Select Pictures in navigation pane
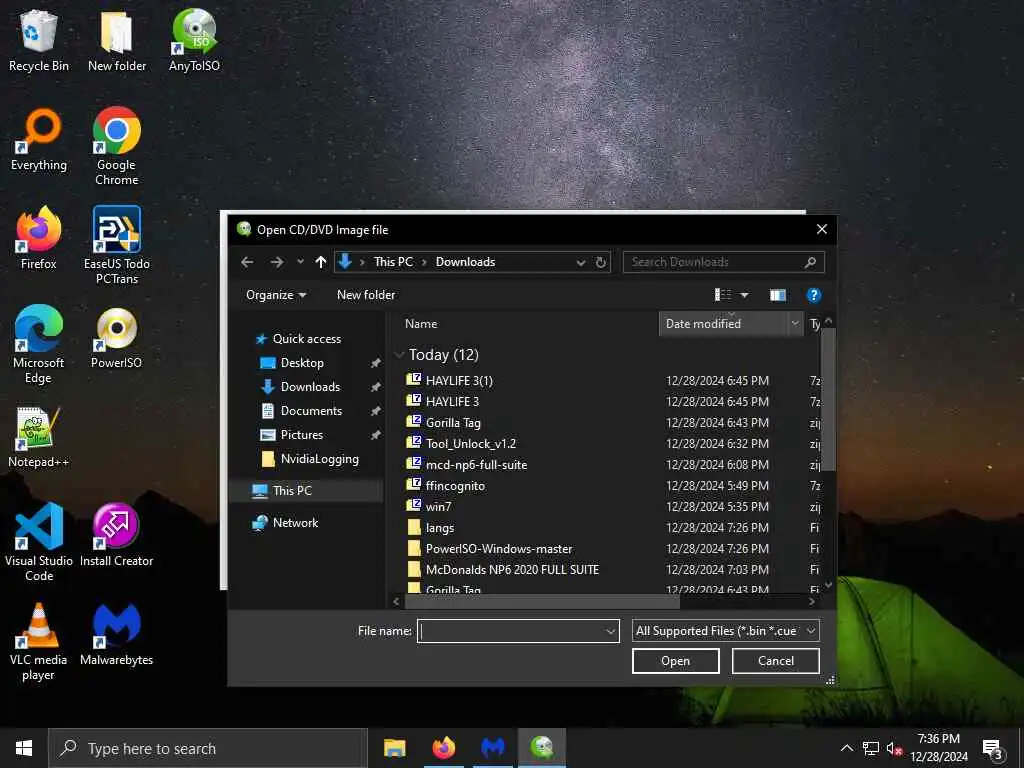The width and height of the screenshot is (1024, 768). [302, 435]
